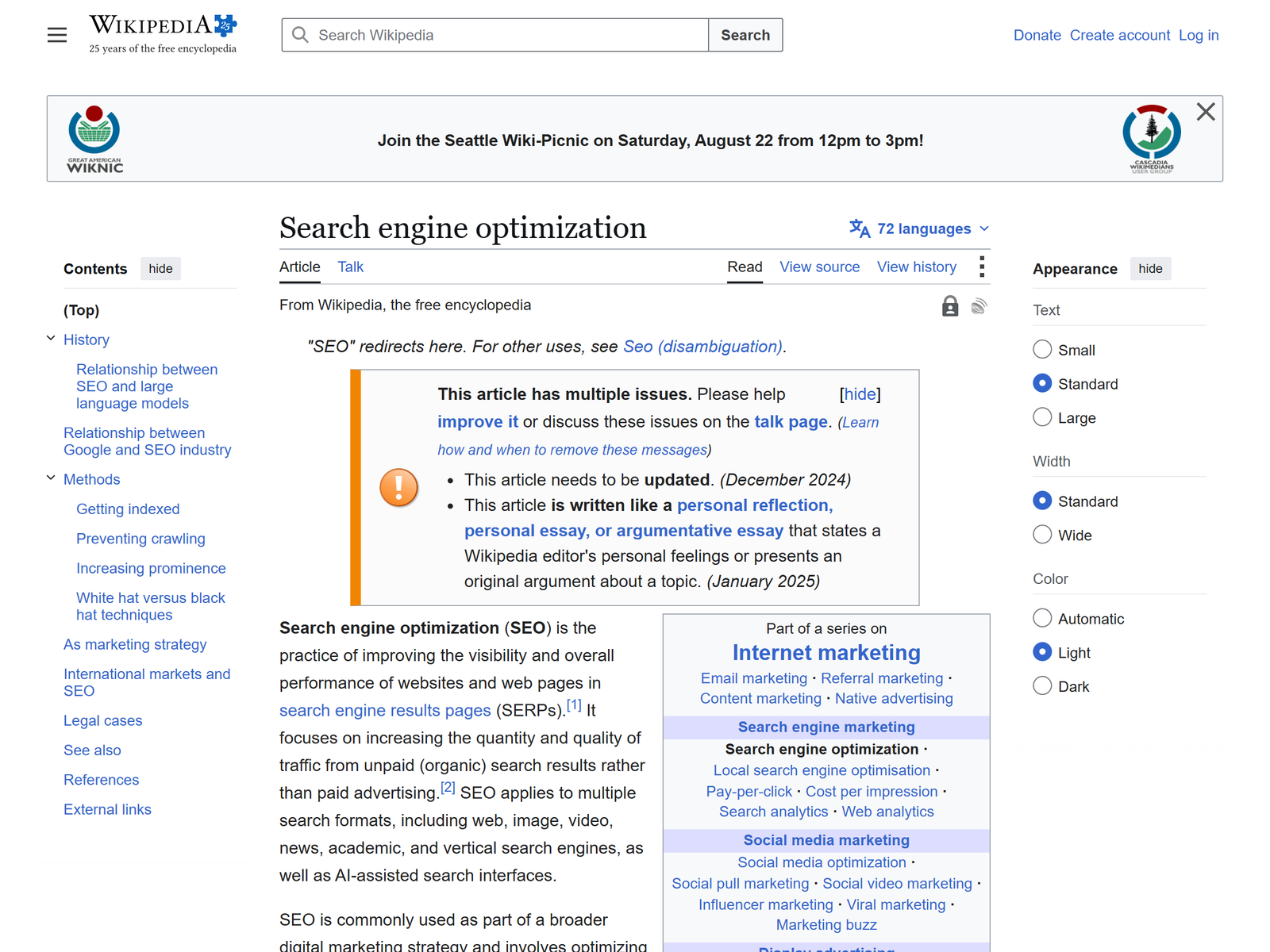Switch to the Article tab
Image resolution: width=1270 pixels, height=952 pixels.
pos(300,267)
